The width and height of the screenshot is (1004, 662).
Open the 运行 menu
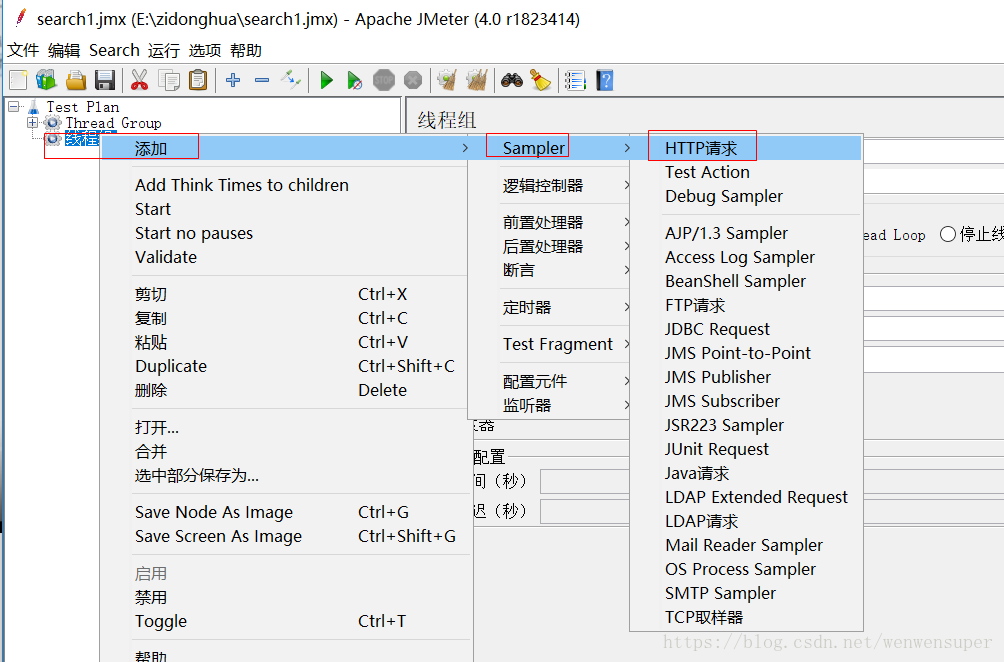[164, 50]
